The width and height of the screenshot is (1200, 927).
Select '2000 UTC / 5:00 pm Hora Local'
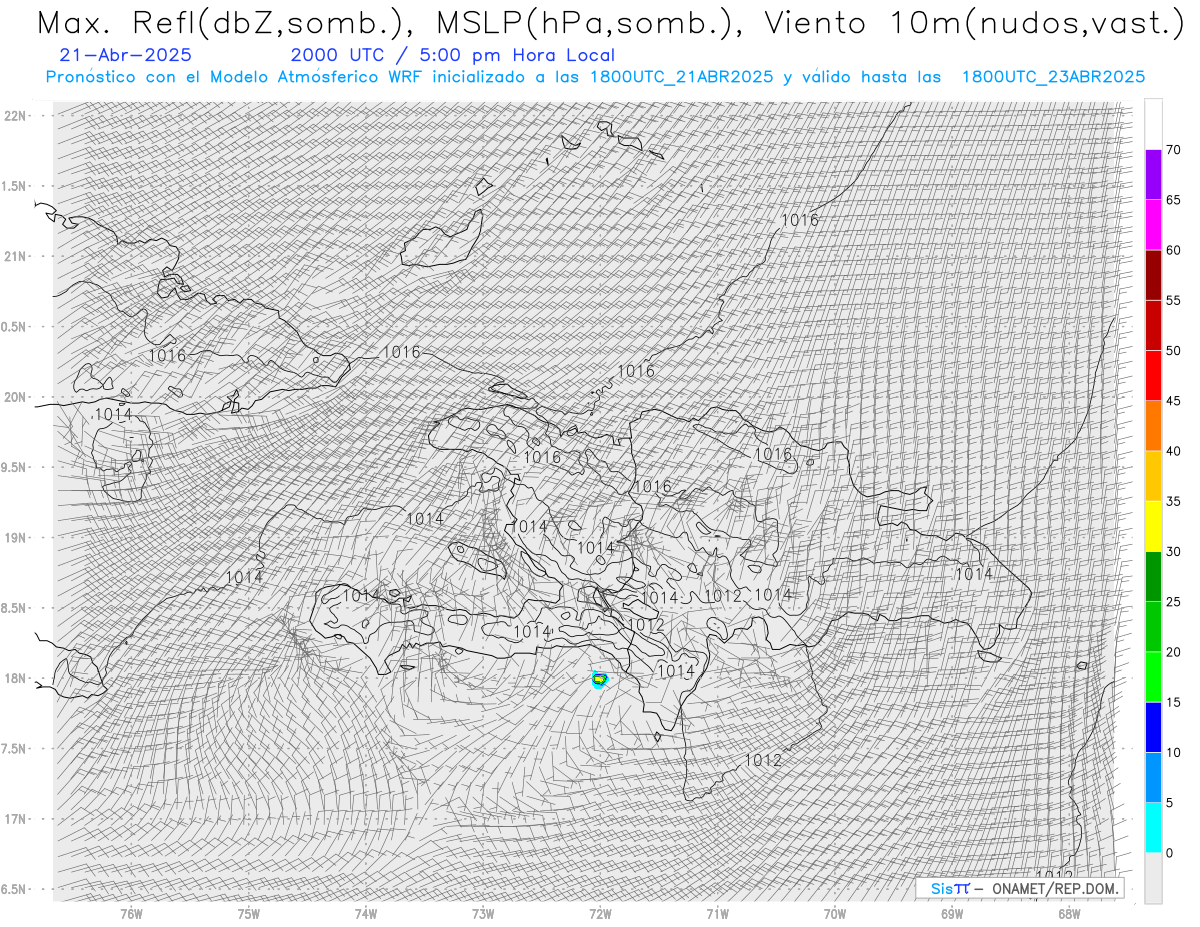coord(453,55)
